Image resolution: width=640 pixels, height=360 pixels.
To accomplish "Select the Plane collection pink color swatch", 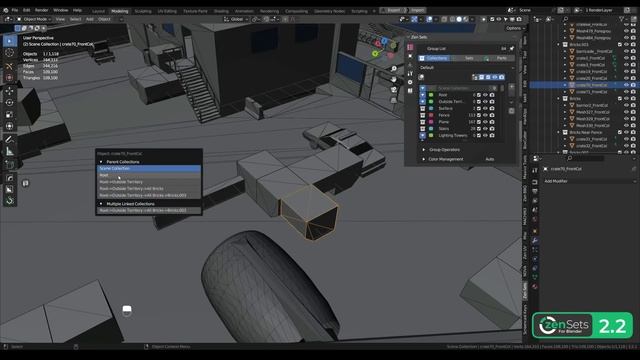I will [431, 122].
